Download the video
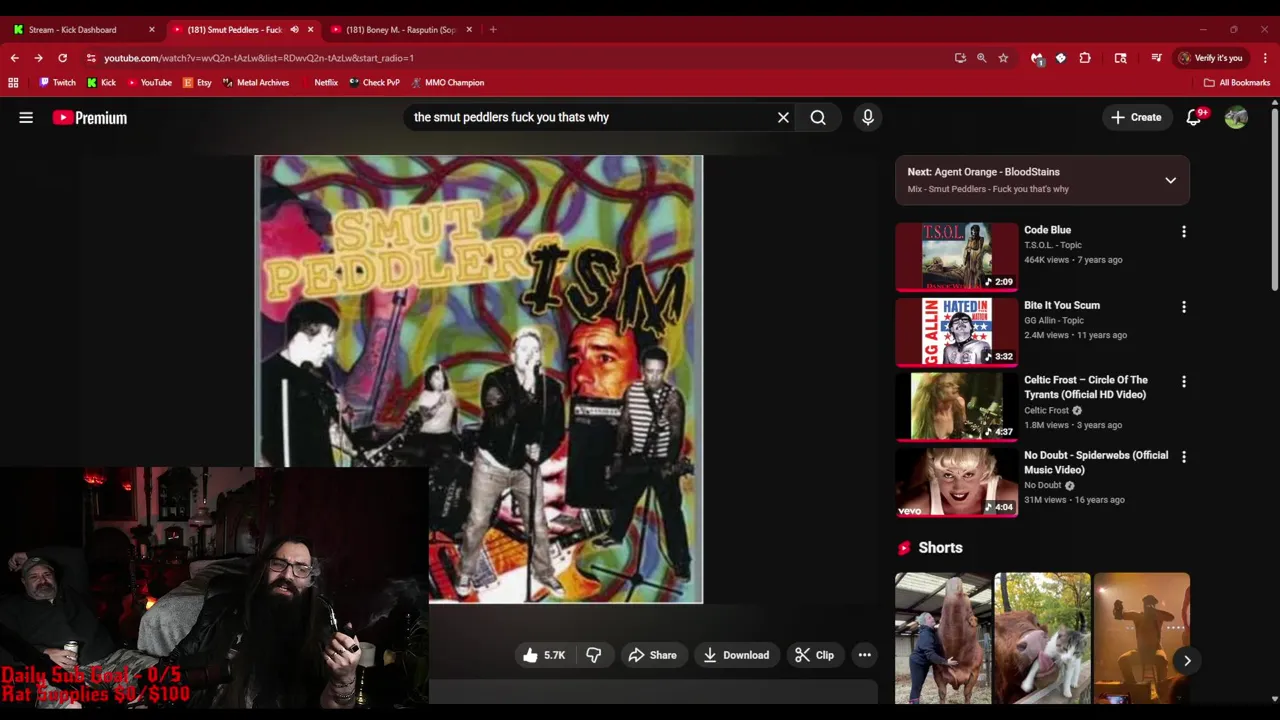The height and width of the screenshot is (720, 1280). [736, 655]
